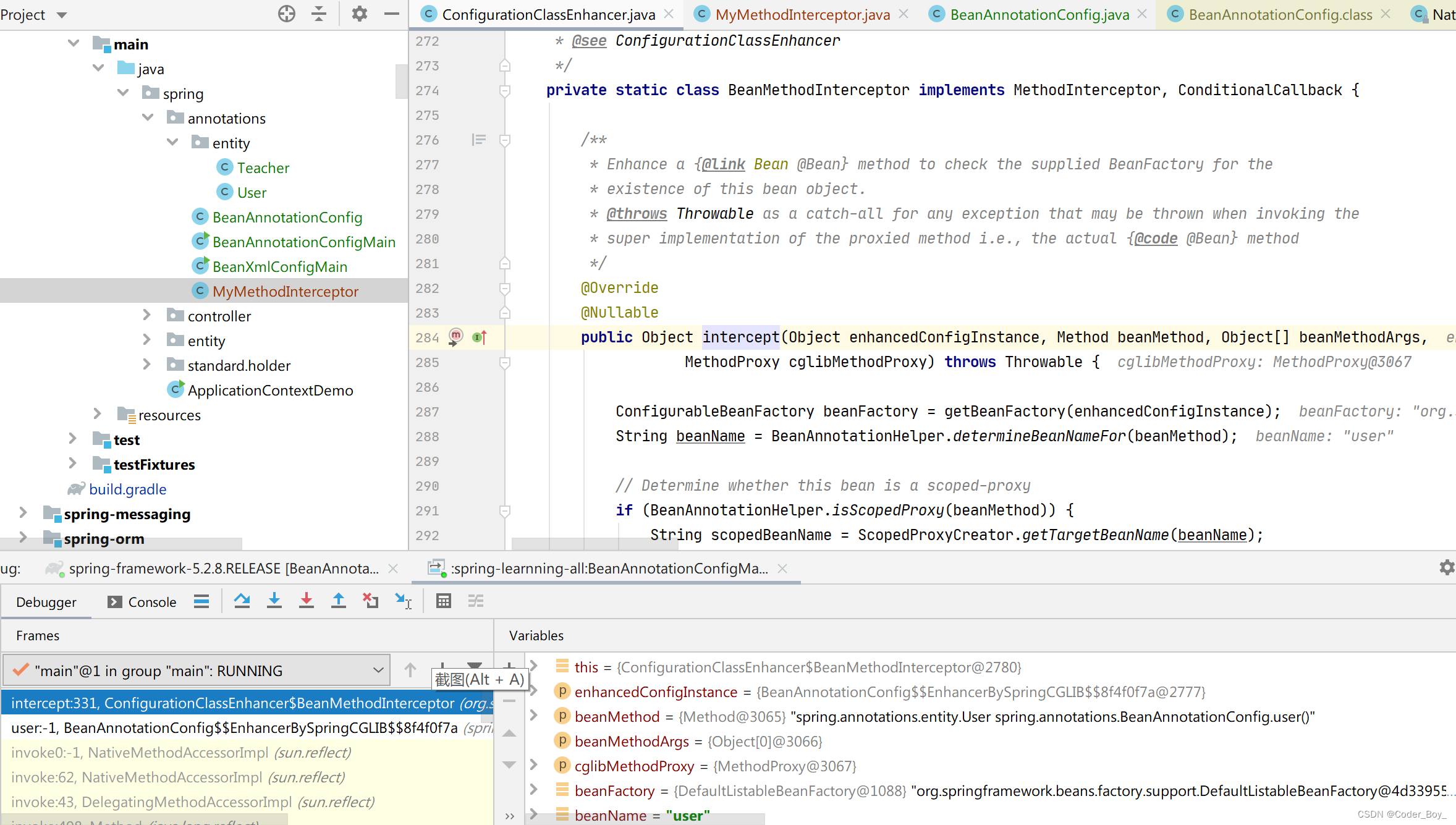Click Step Into debugger icon
1456x825 pixels.
point(274,601)
